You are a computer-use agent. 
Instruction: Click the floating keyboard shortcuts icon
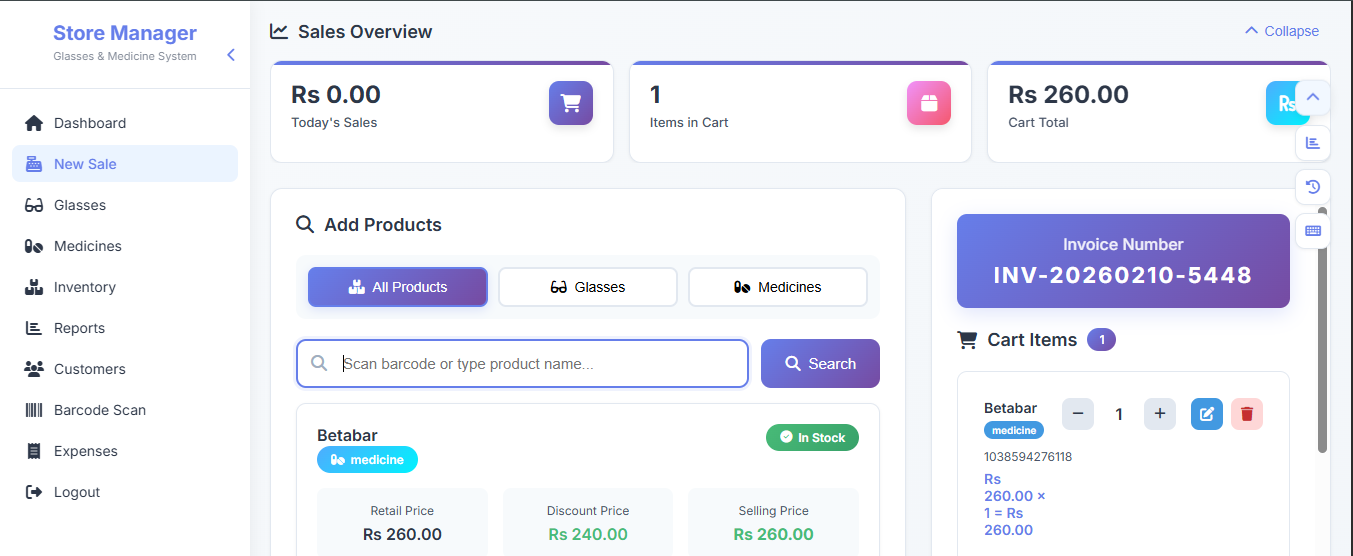1313,231
